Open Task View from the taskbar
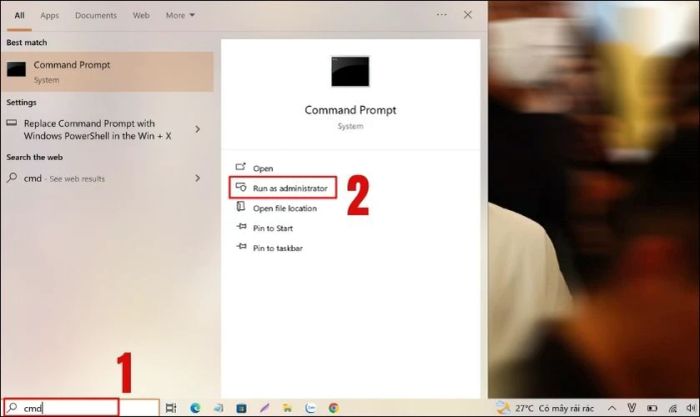Viewport: 700px width, 417px height. tap(171, 408)
